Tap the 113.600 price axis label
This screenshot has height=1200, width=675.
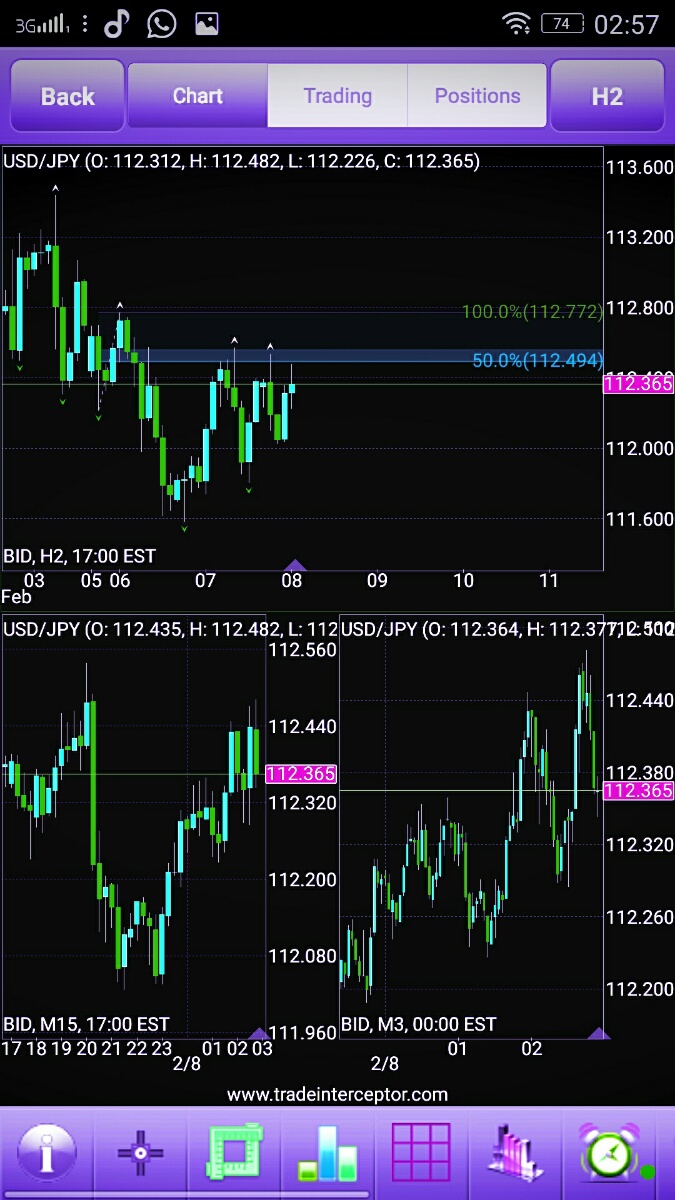click(639, 167)
